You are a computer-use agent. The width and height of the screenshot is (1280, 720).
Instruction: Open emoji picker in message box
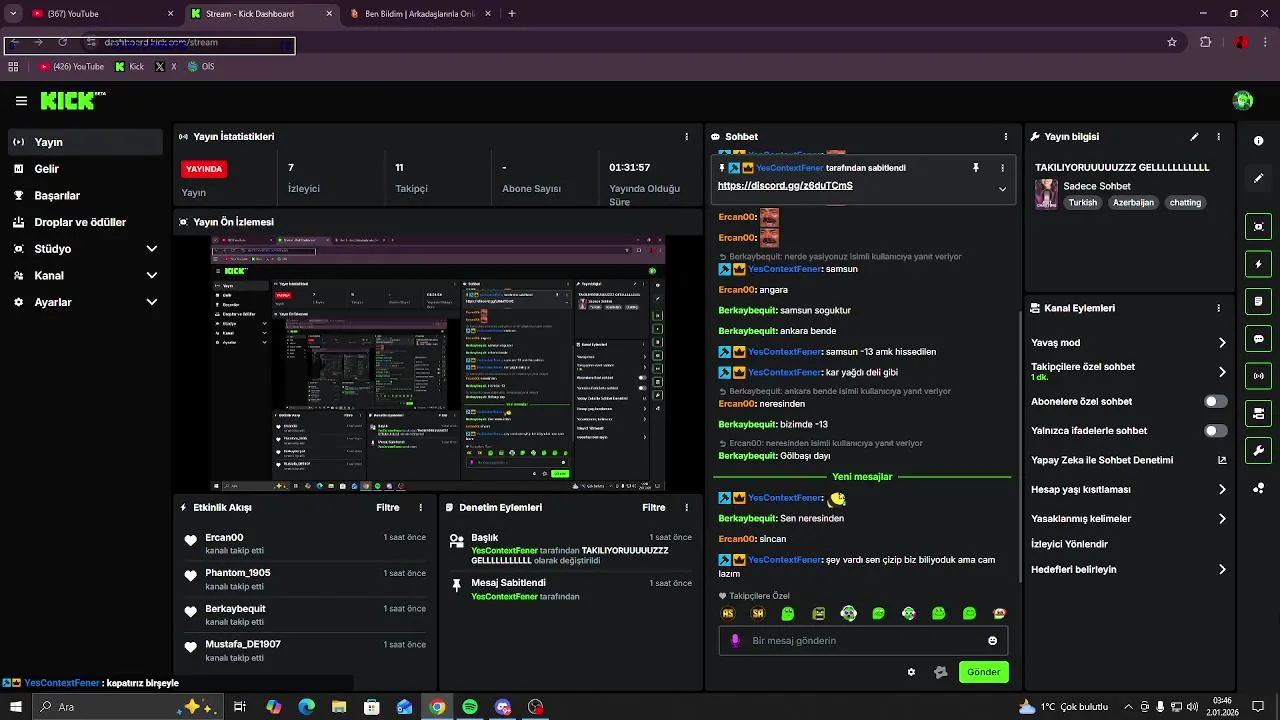pyautogui.click(x=992, y=641)
